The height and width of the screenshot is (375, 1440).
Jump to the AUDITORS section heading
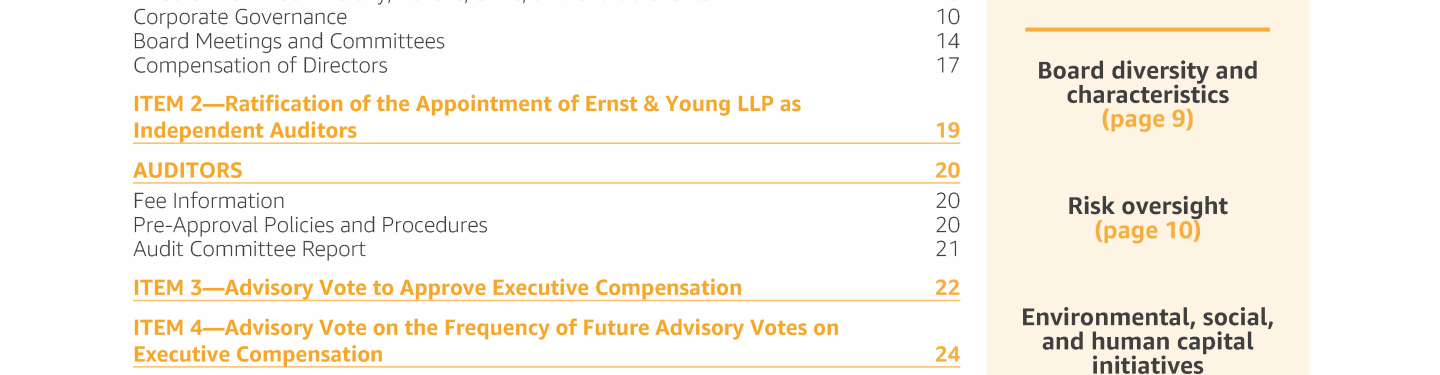coord(188,170)
